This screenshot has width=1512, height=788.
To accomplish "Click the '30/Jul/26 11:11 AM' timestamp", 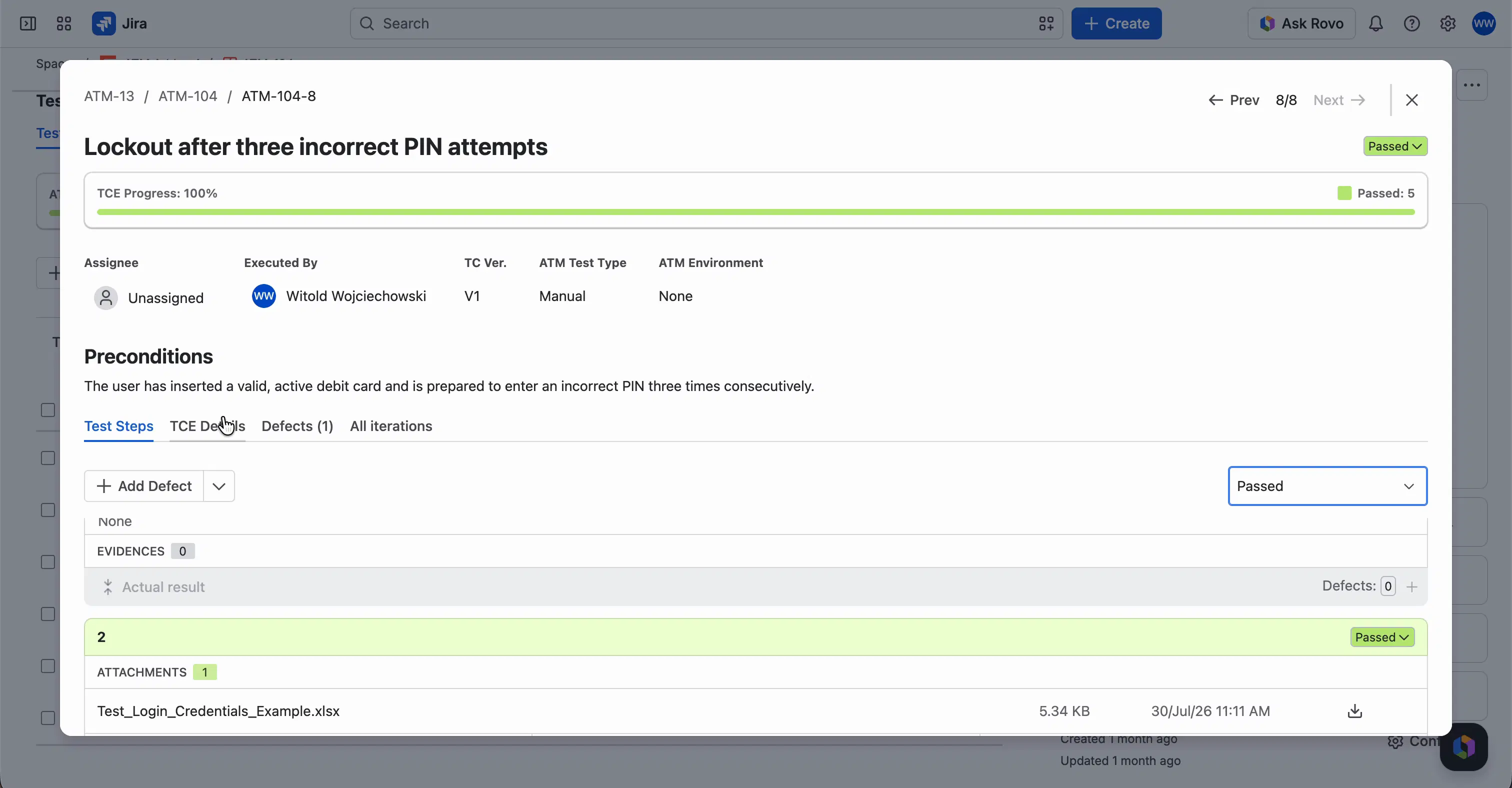I will [1210, 711].
